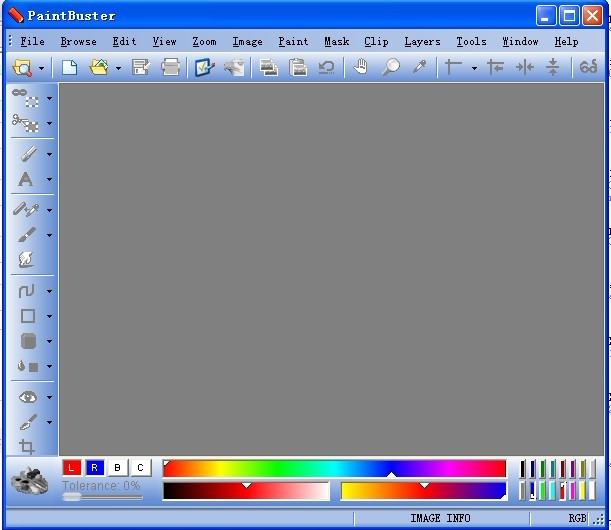This screenshot has width=611, height=530.
Task: Click the guide corner alignment icon
Action: [x=453, y=67]
